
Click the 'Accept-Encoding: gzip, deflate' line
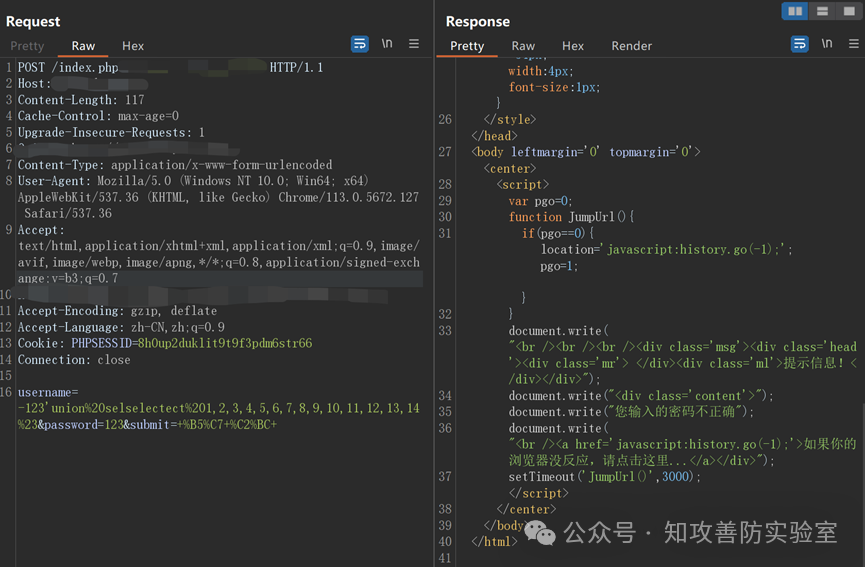pos(118,311)
